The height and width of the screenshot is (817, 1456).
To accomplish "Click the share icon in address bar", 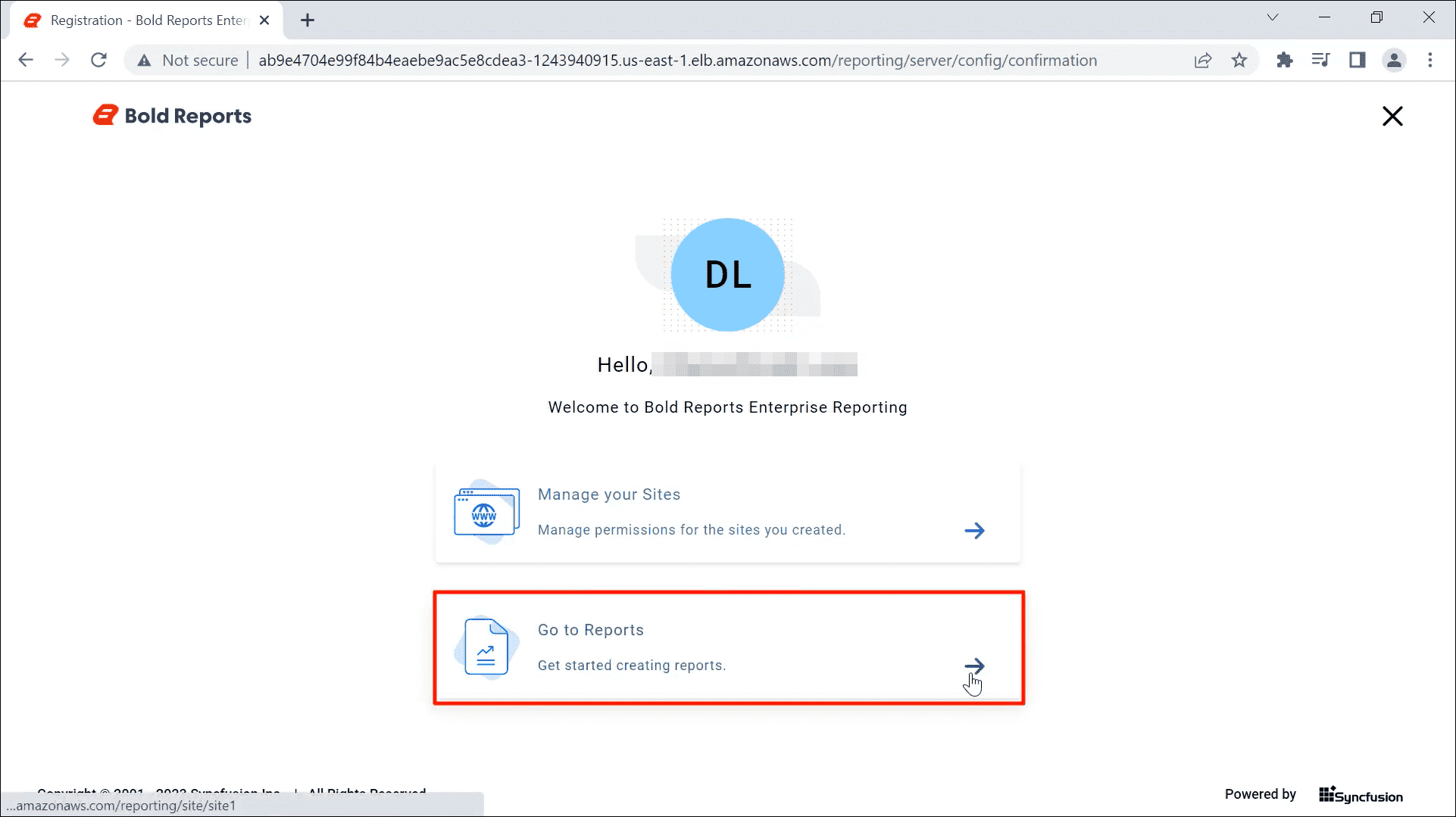I will tap(1203, 60).
